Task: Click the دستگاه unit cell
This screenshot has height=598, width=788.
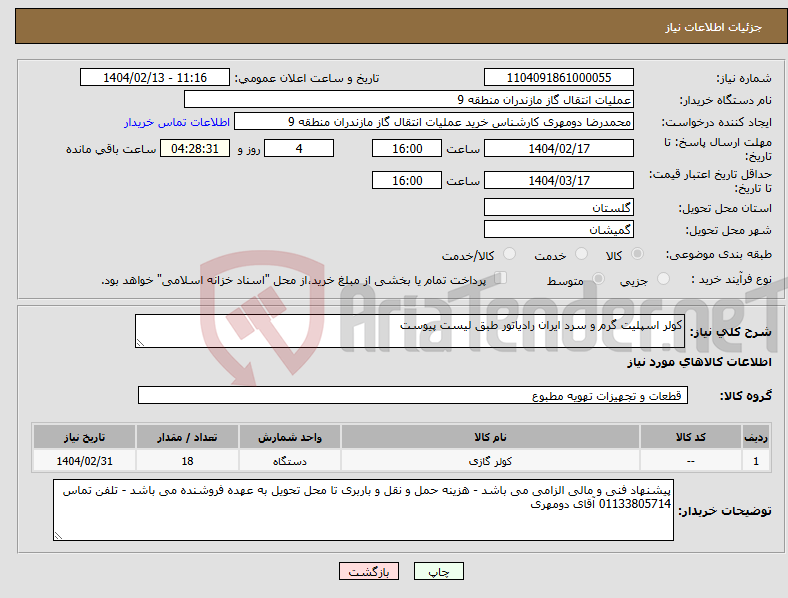Action: (x=290, y=461)
